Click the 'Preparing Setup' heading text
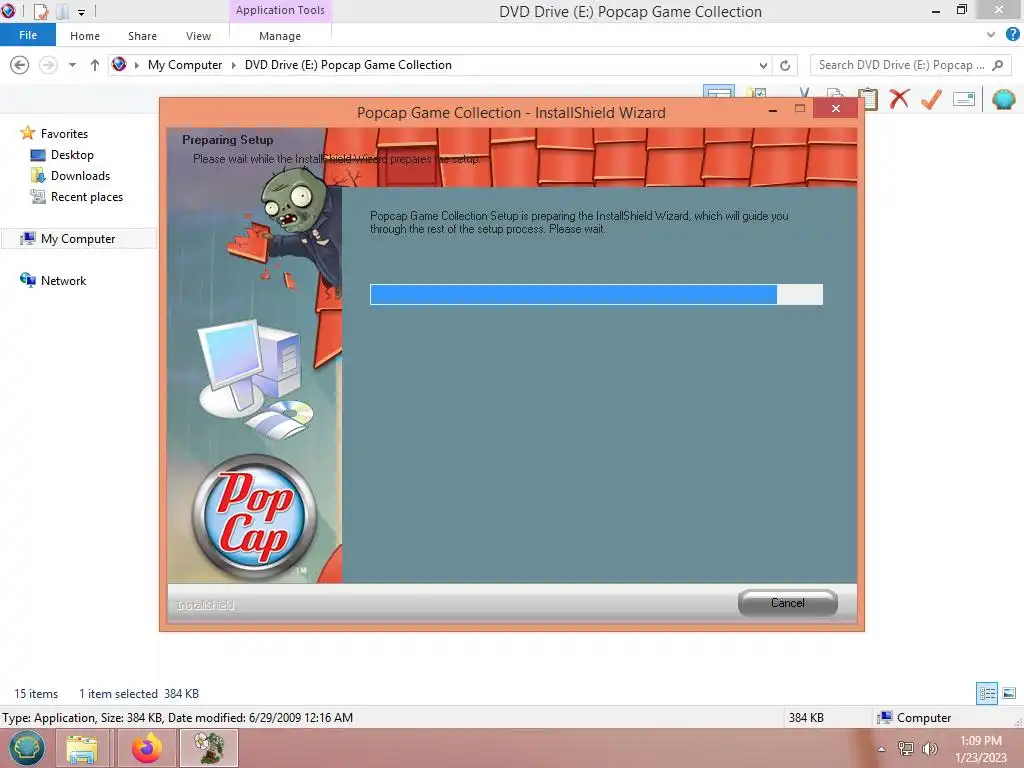The height and width of the screenshot is (768, 1024). coord(227,140)
